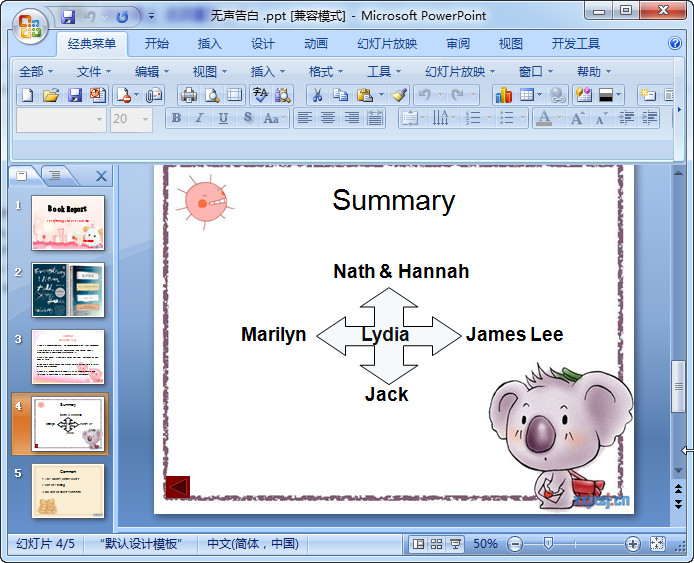Open the 工具 classic menu
This screenshot has width=694, height=563.
[384, 71]
